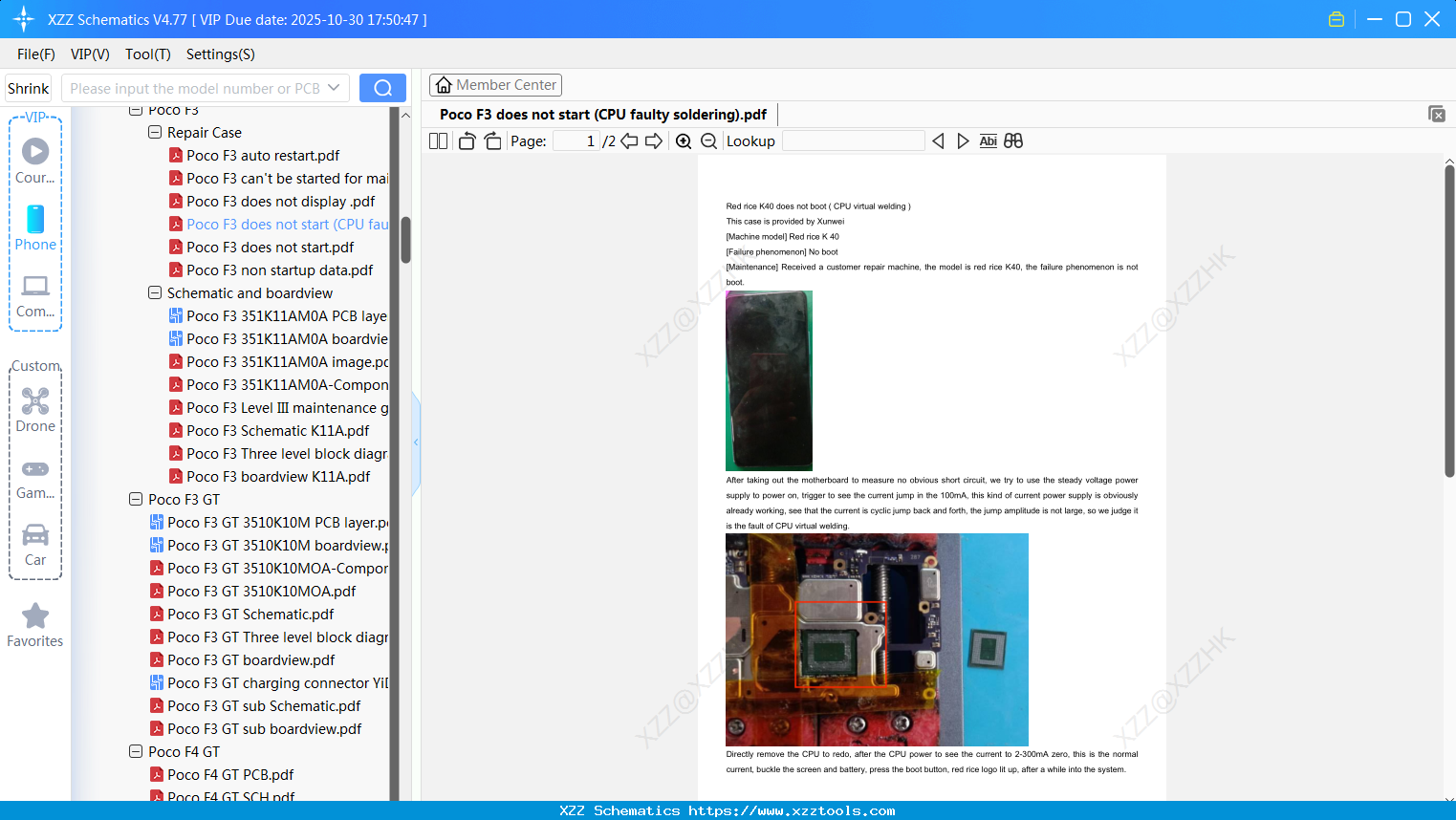Collapse the tree panel with side handle

[416, 442]
